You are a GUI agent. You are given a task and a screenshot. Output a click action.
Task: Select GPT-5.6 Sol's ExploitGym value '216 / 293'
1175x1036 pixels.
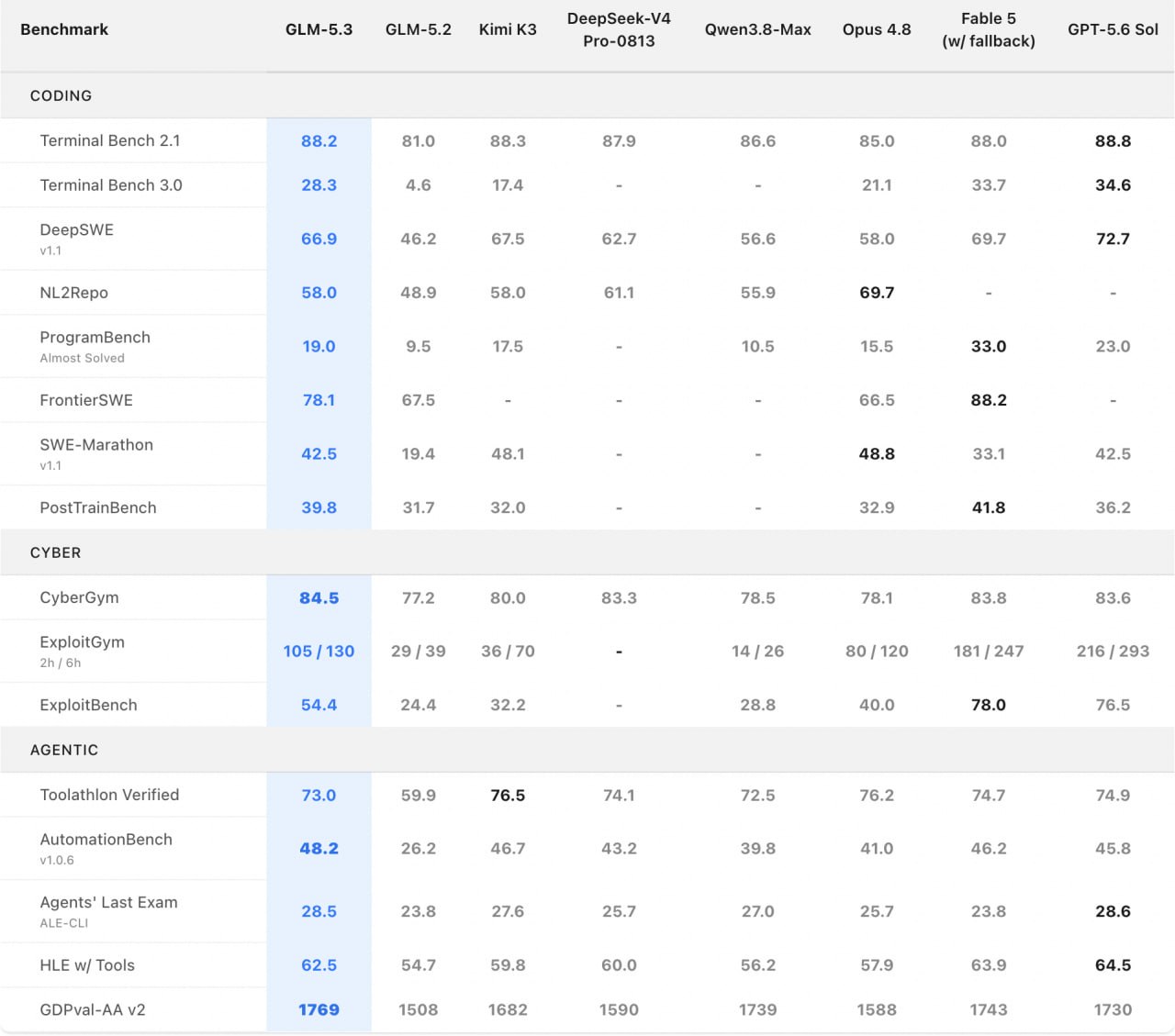click(1113, 652)
